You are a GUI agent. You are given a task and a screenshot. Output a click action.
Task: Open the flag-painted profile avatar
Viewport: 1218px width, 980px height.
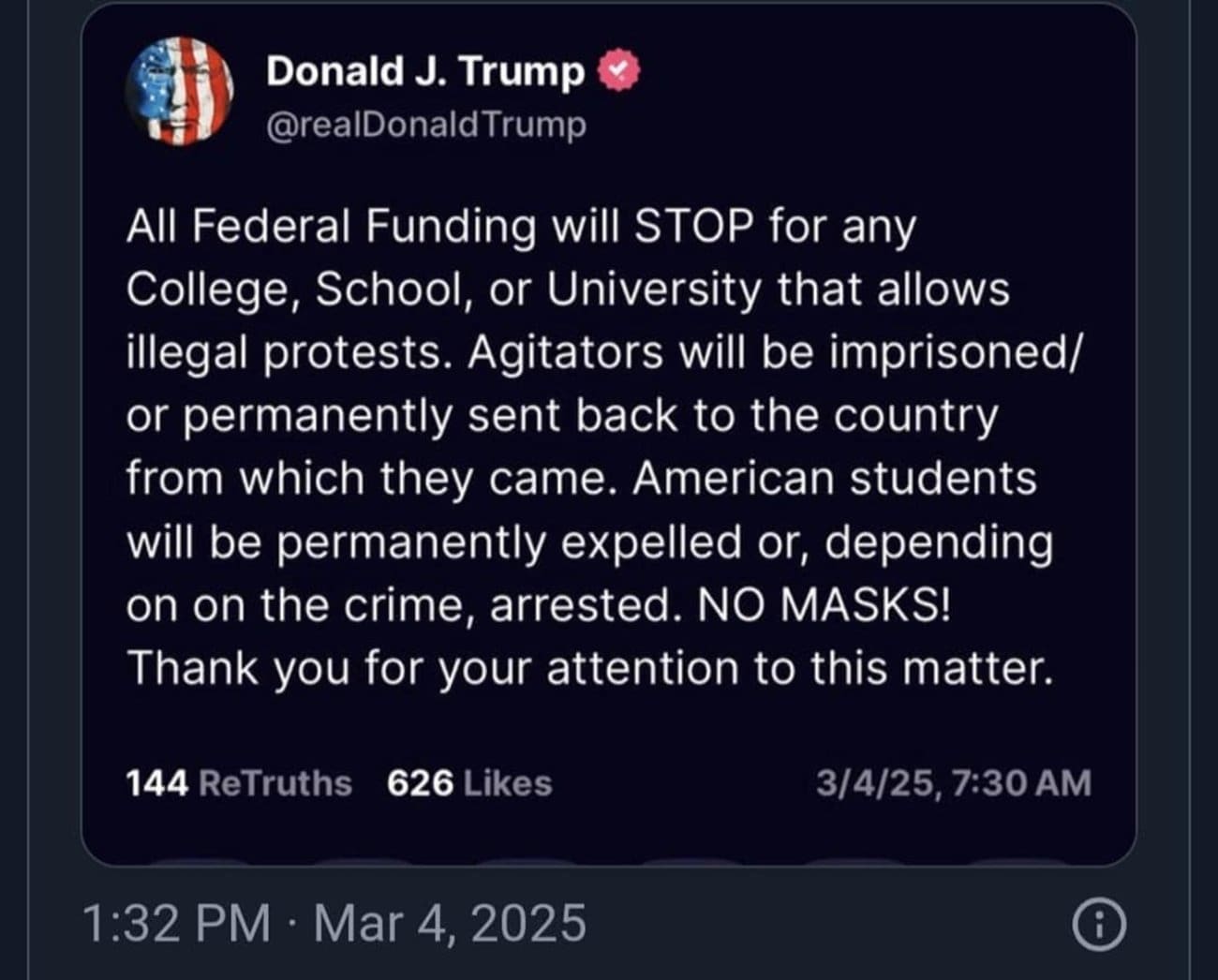[x=179, y=91]
